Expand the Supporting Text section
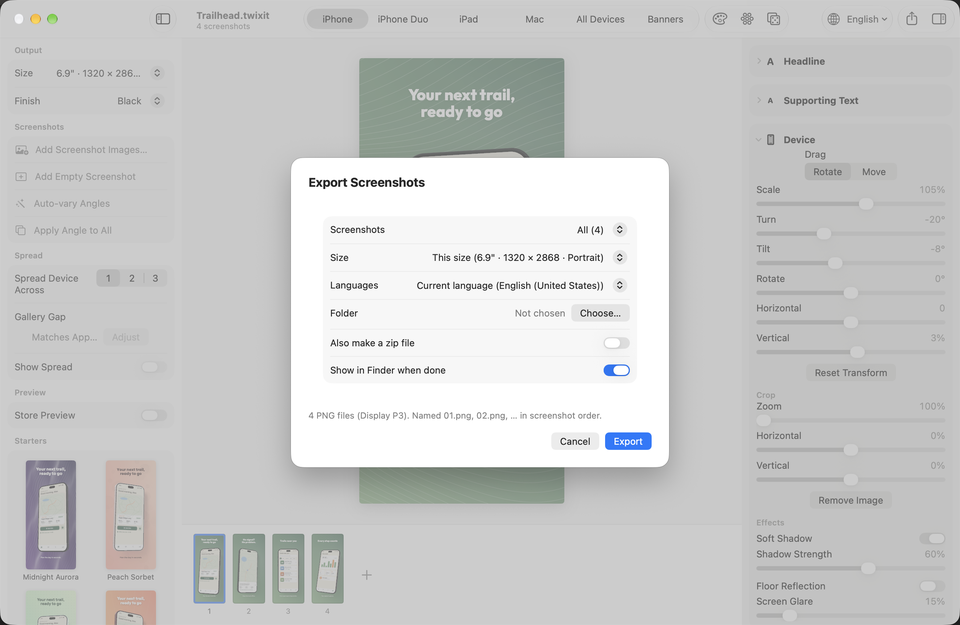The height and width of the screenshot is (625, 960). tap(759, 100)
